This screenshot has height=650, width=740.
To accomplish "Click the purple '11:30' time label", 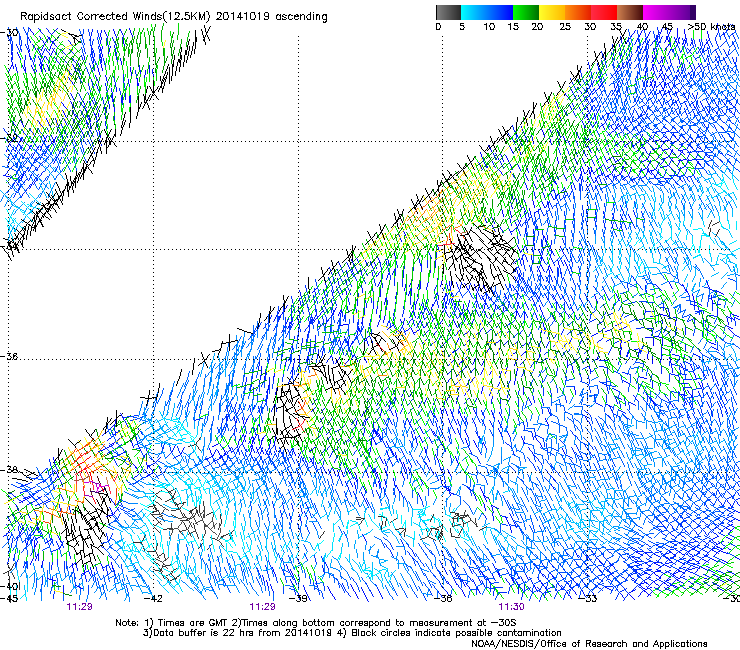I will tap(512, 607).
